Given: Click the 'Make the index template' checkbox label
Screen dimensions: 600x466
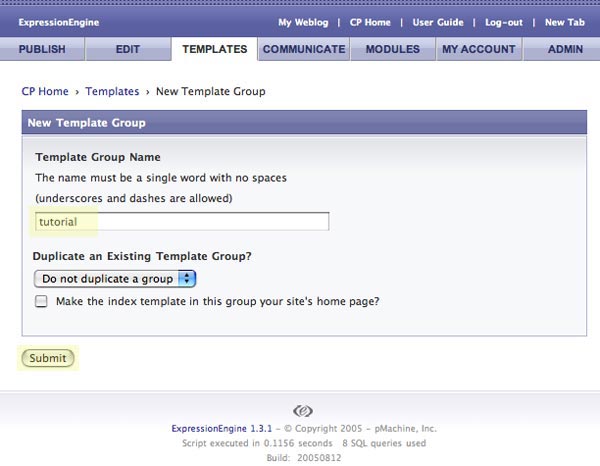Looking at the screenshot, I should point(218,301).
